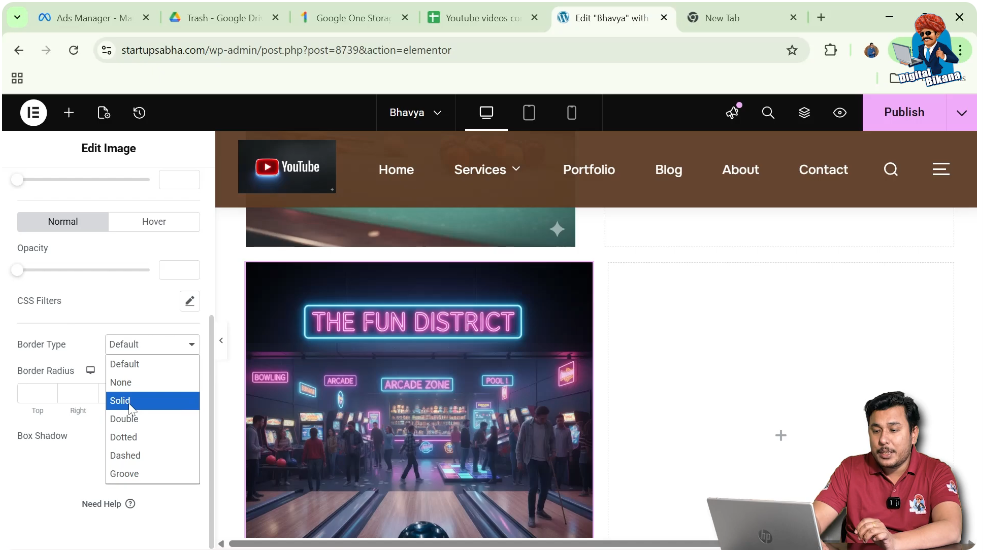
Task: Click the Need Help question icon
Action: (130, 504)
